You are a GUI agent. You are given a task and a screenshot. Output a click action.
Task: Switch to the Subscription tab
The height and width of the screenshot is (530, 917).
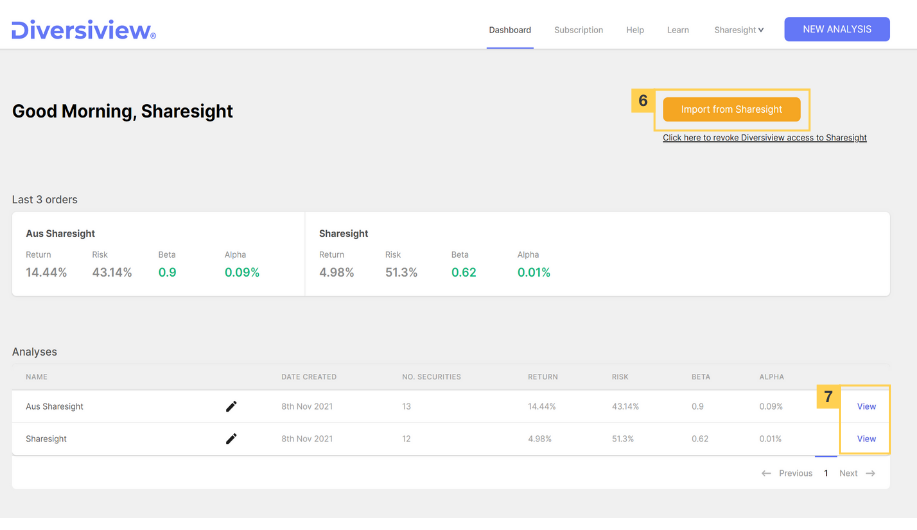point(578,30)
